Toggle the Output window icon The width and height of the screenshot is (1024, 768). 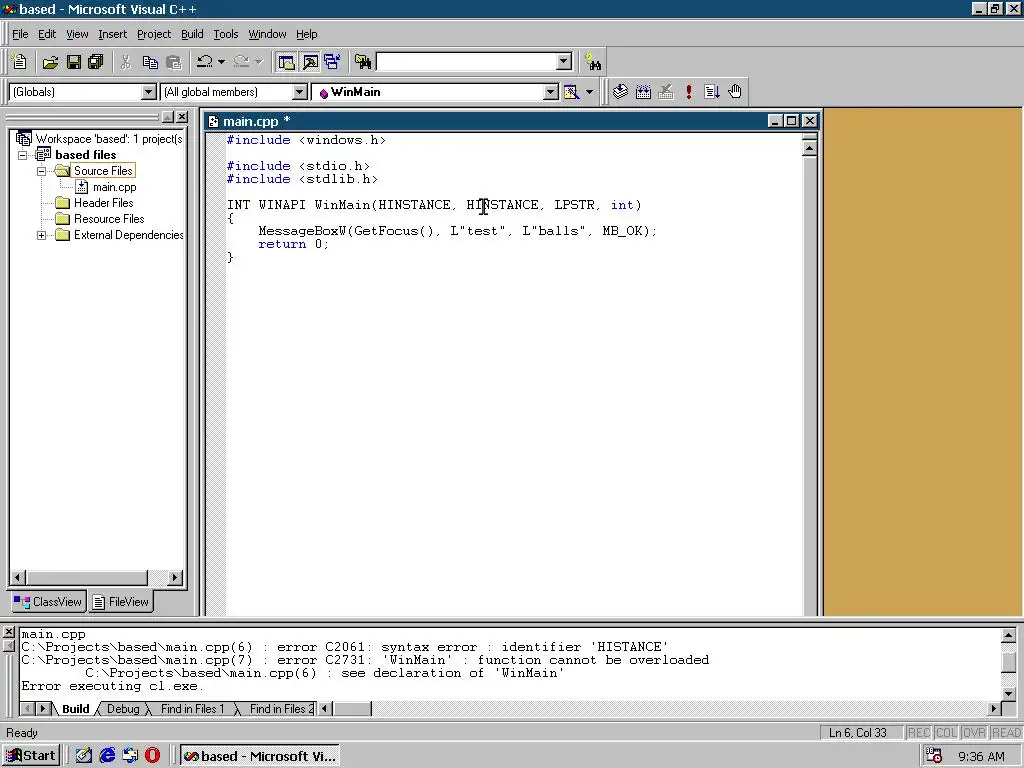(x=310, y=62)
